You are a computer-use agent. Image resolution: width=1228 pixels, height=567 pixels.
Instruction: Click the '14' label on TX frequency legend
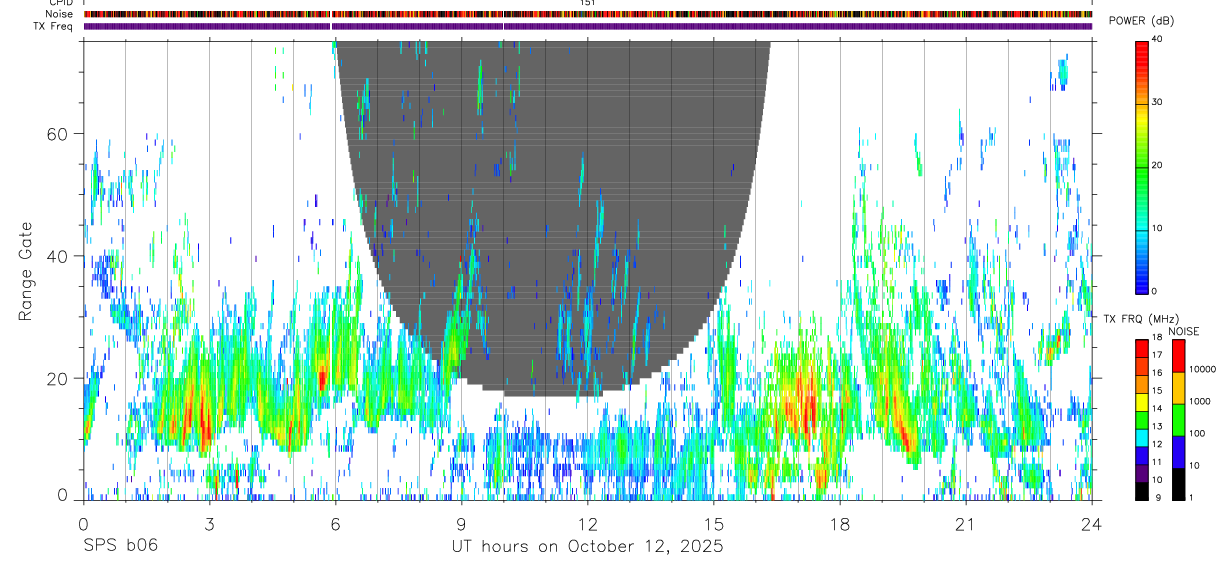coord(1157,409)
